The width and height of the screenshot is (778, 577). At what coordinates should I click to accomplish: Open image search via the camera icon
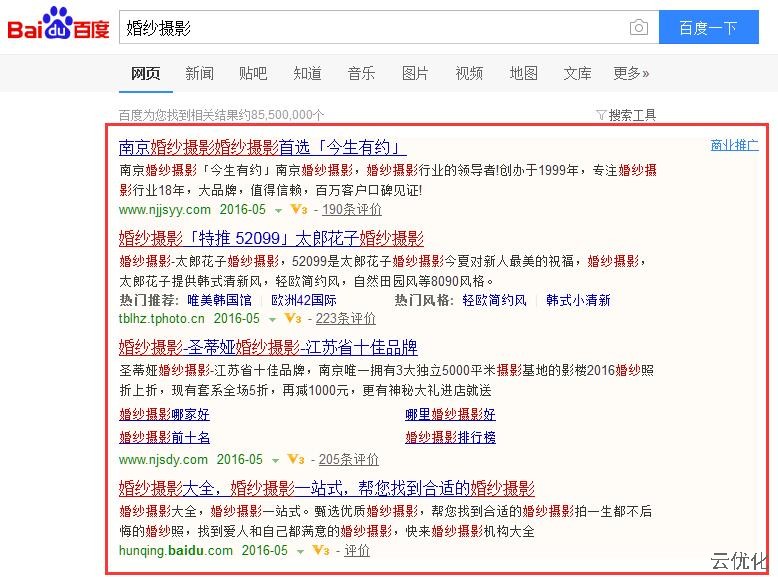click(638, 28)
